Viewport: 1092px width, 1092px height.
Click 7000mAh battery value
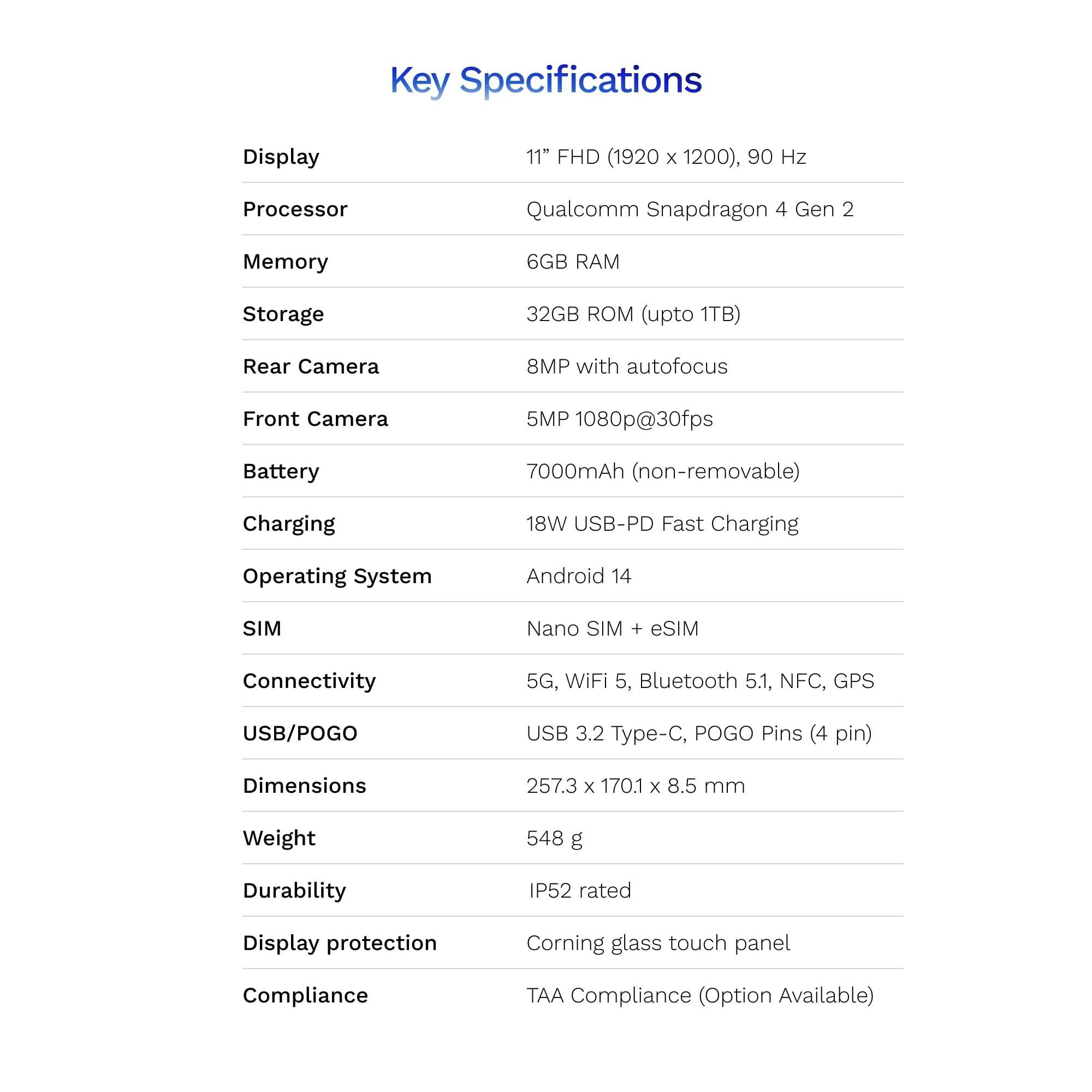point(663,471)
